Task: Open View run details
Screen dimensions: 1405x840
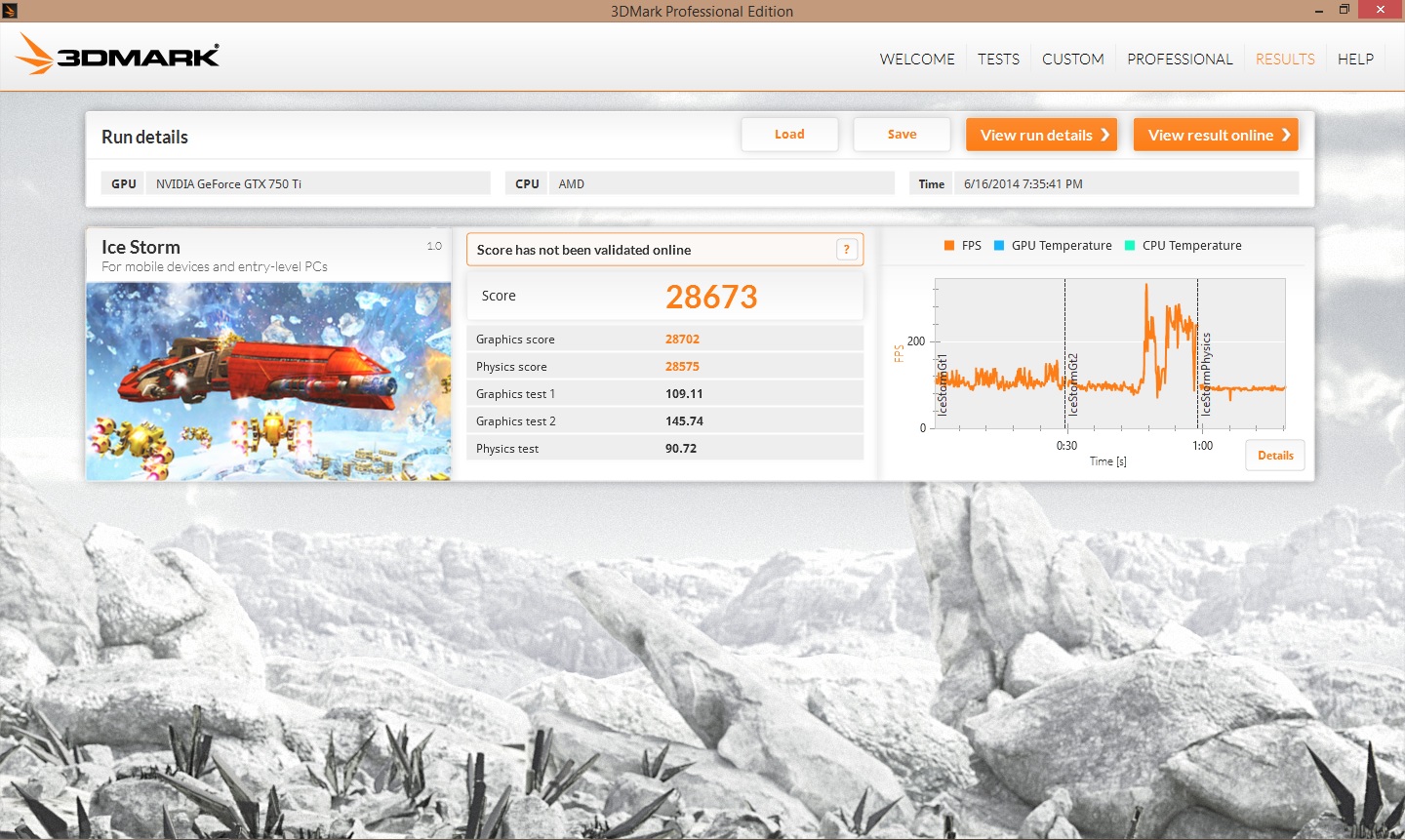Action: click(x=1041, y=135)
